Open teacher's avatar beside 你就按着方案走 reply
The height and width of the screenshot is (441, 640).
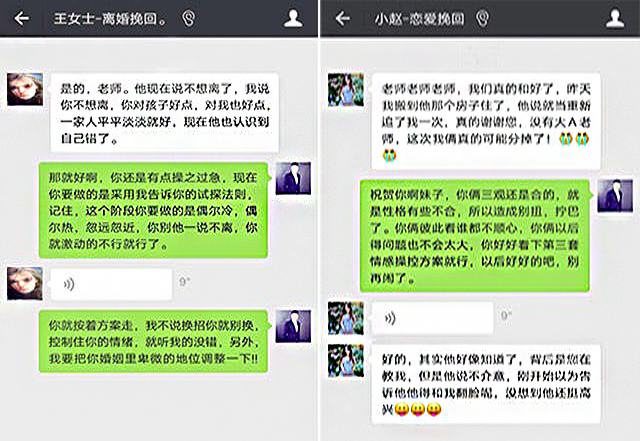click(x=293, y=326)
